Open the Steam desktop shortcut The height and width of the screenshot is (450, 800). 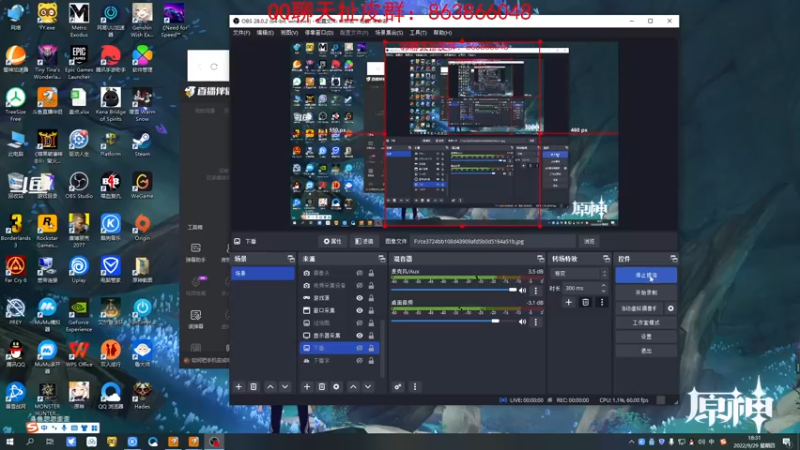coord(142,144)
